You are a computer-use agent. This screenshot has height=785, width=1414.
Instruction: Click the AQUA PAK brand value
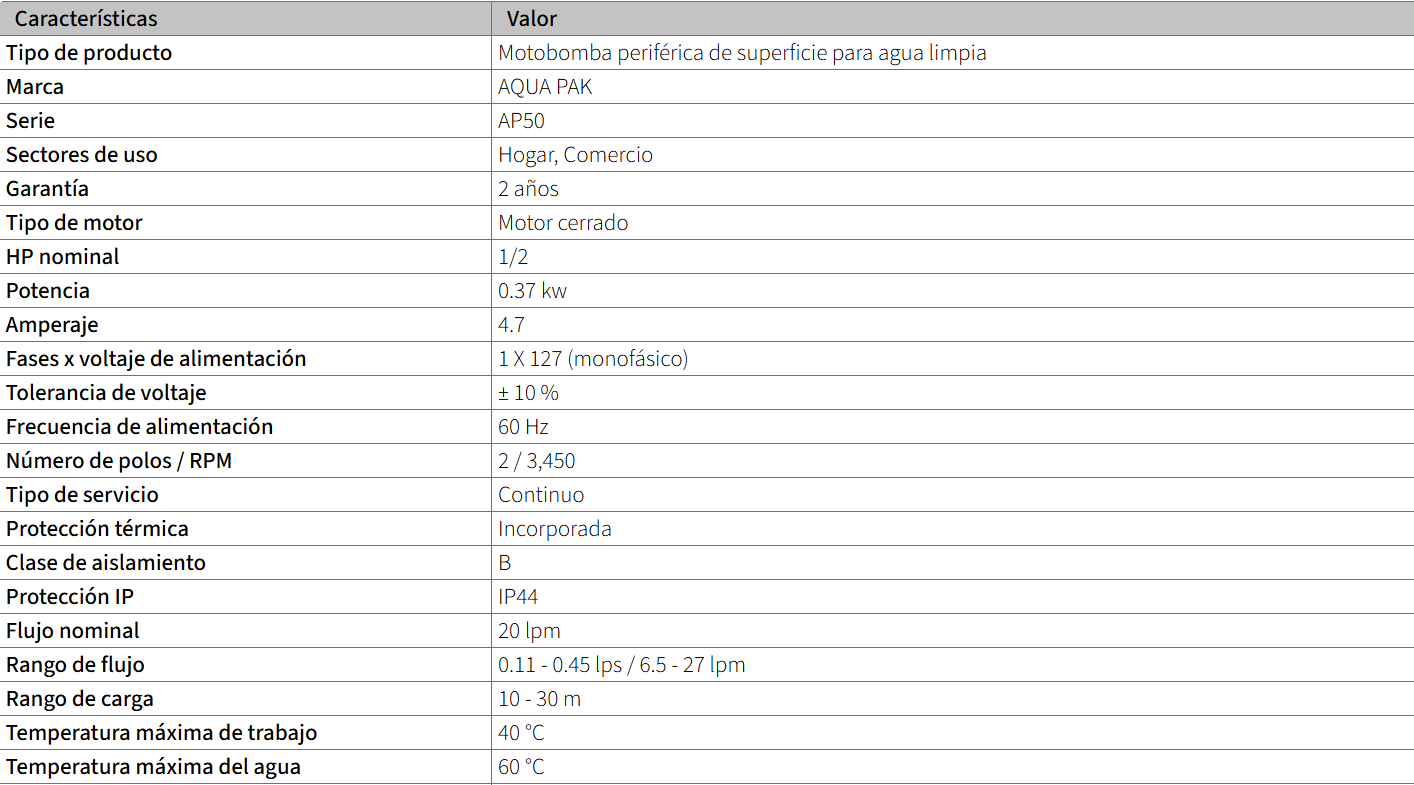545,87
